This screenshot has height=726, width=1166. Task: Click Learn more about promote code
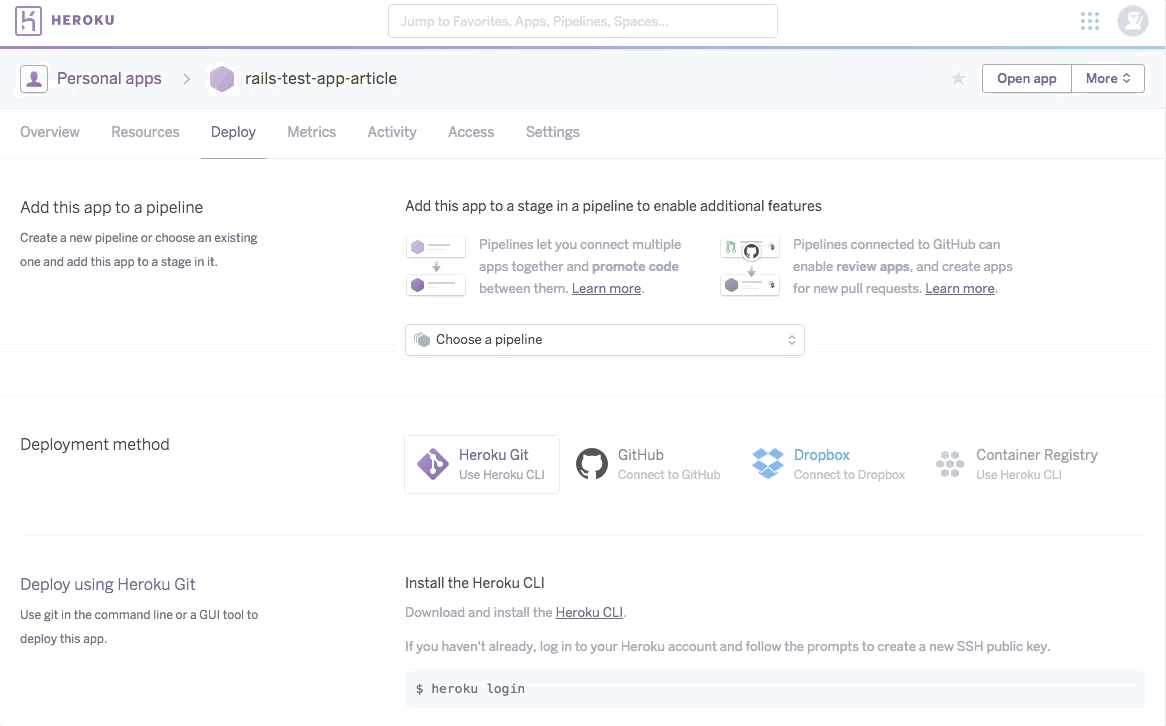(x=606, y=289)
